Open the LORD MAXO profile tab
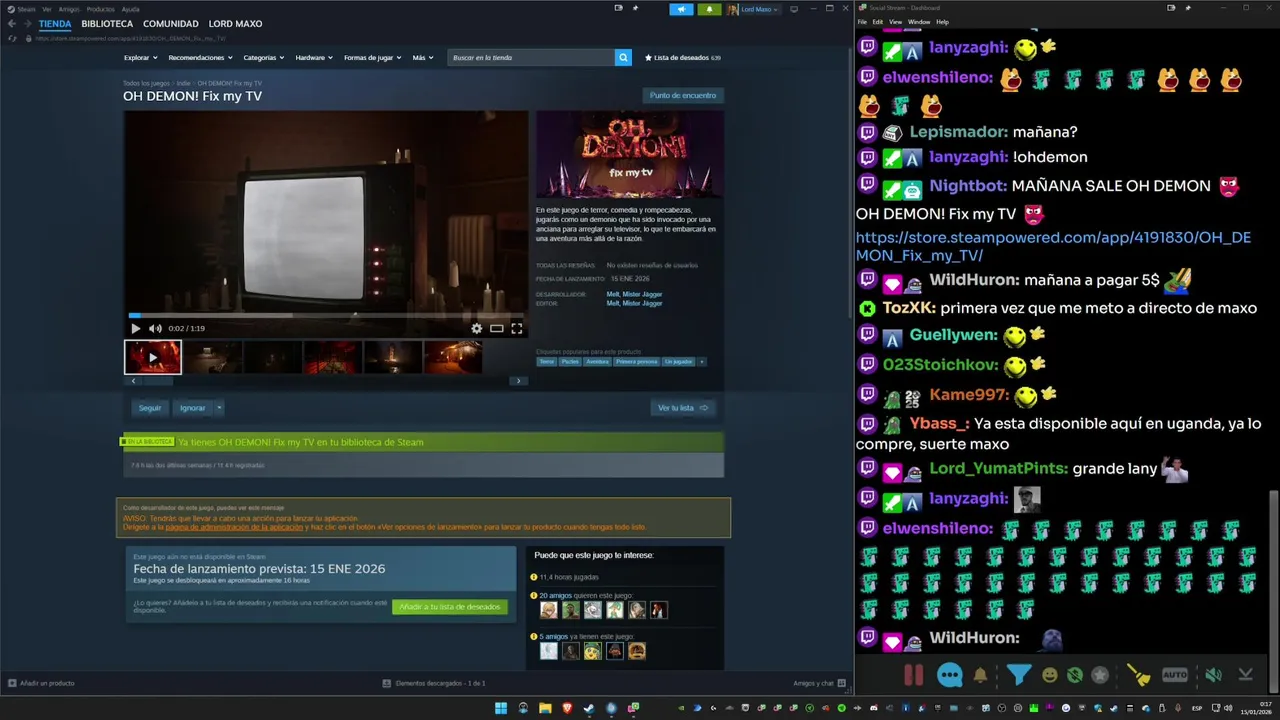1280x720 pixels. (235, 24)
